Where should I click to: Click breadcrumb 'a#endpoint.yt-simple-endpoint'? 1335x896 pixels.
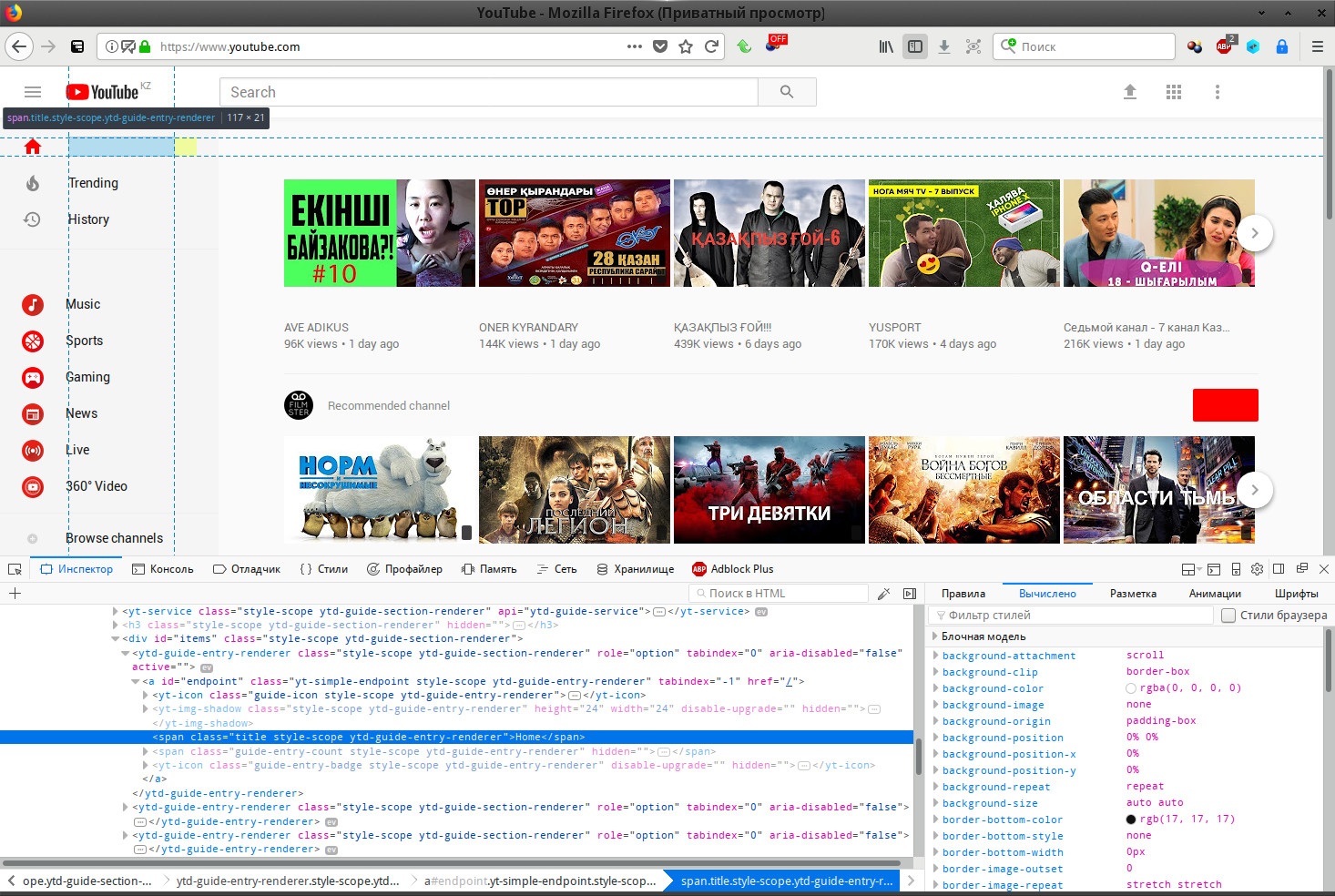click(x=540, y=881)
